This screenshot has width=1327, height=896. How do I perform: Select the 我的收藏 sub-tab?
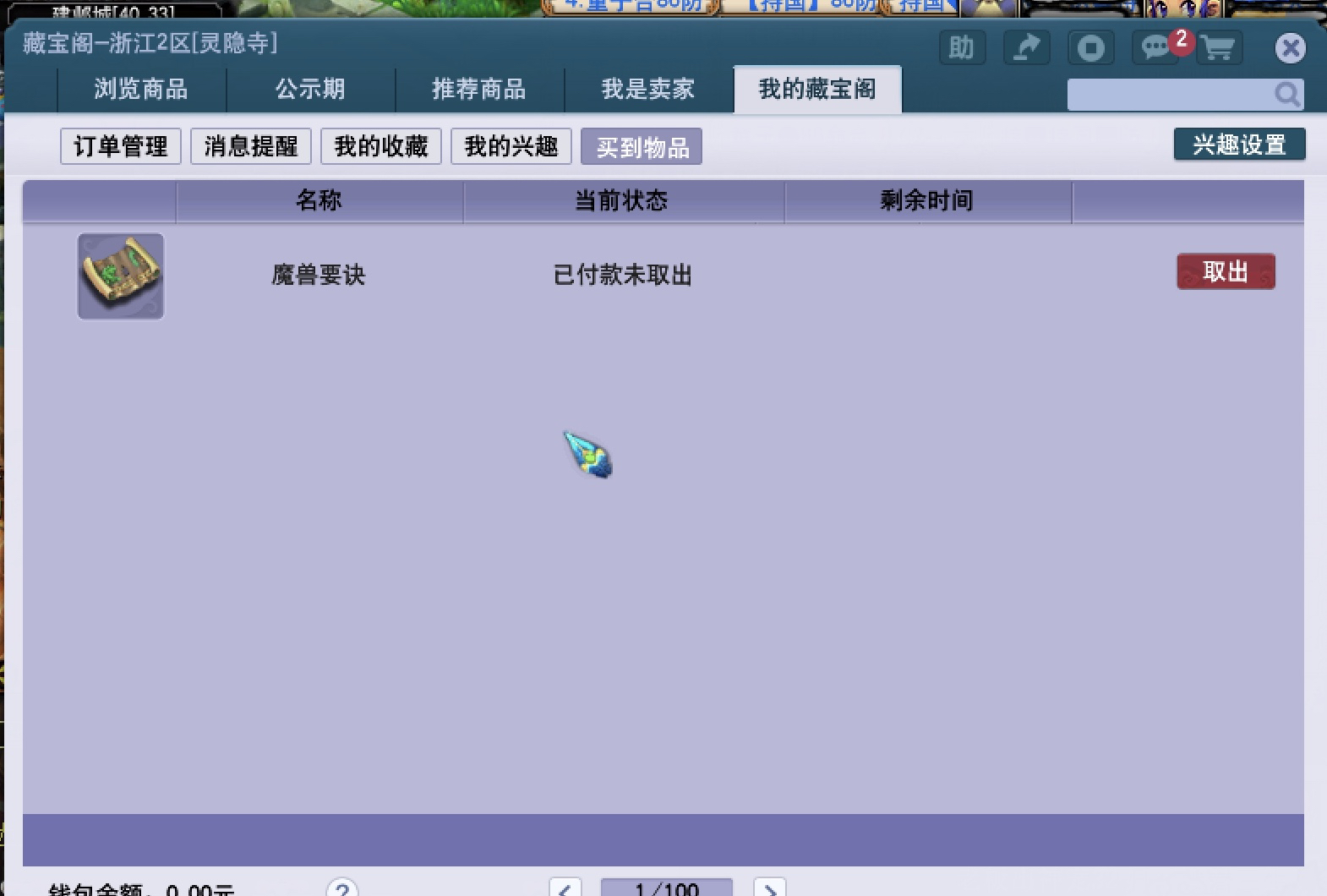pyautogui.click(x=381, y=147)
